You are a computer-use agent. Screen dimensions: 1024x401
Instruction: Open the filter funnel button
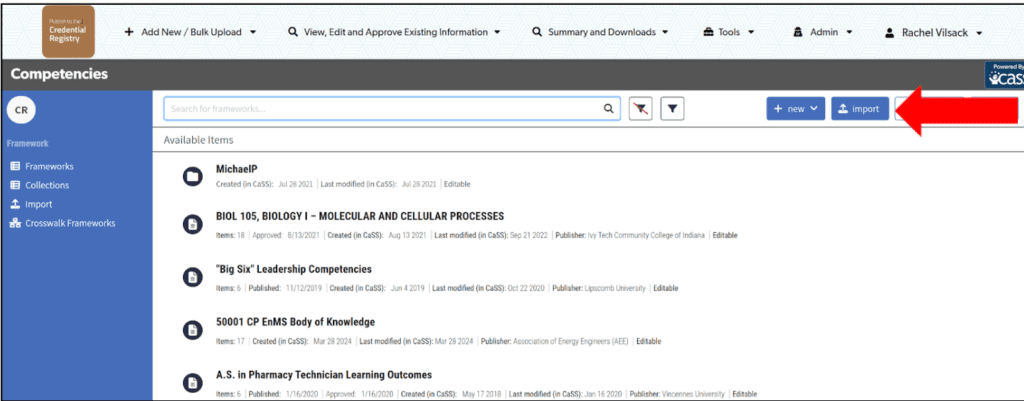[672, 109]
